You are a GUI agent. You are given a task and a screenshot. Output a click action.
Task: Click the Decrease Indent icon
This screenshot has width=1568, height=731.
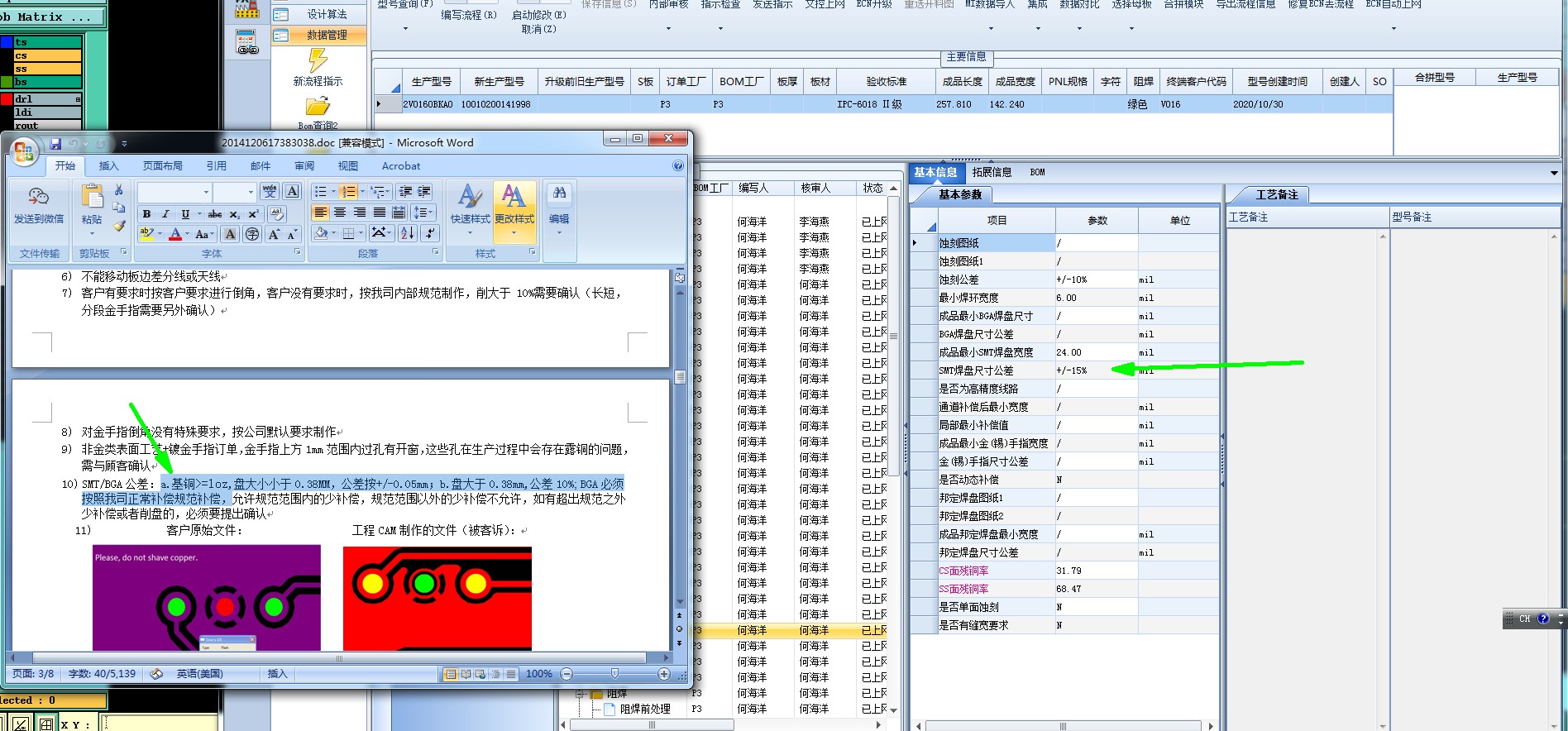click(x=405, y=192)
